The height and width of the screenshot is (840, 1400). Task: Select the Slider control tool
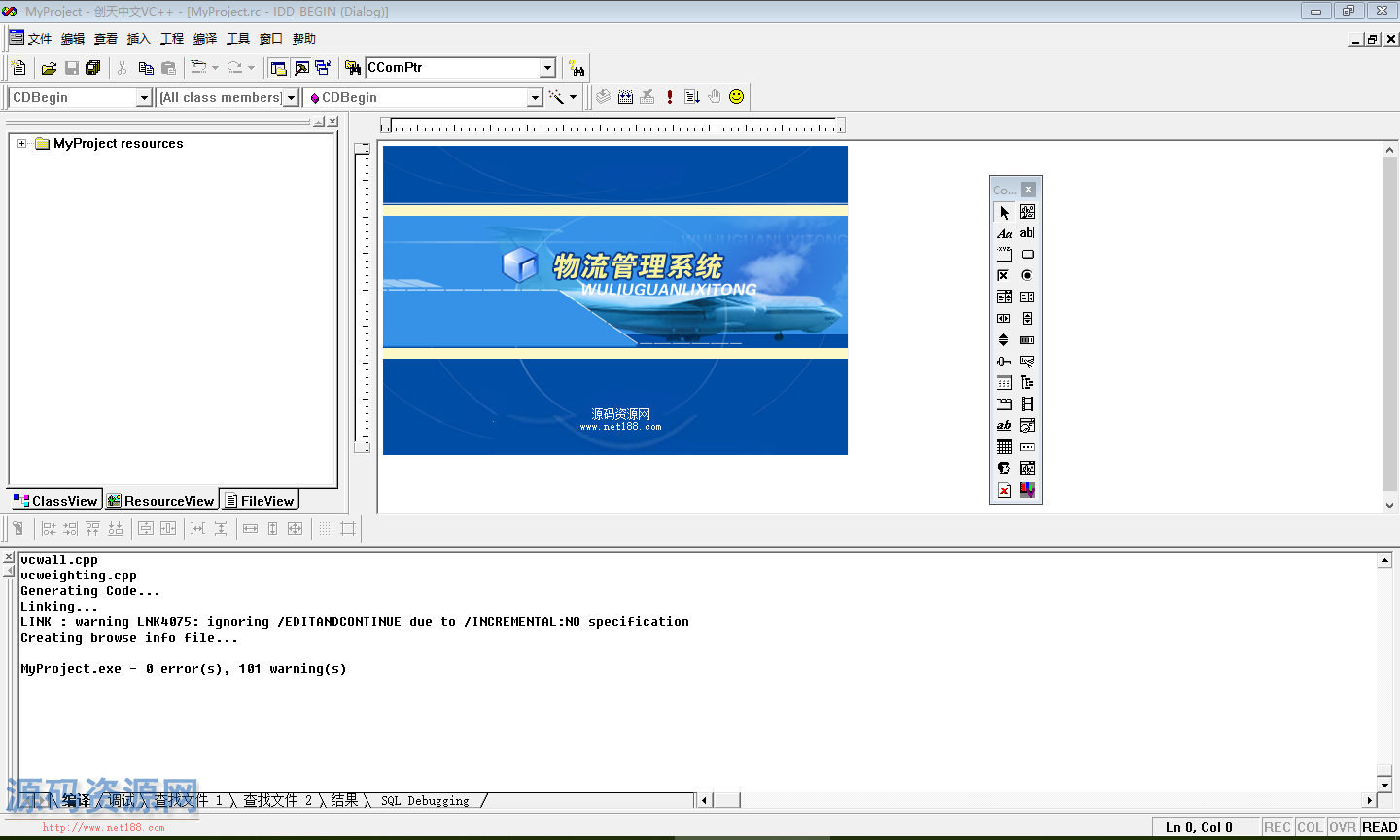(1004, 362)
